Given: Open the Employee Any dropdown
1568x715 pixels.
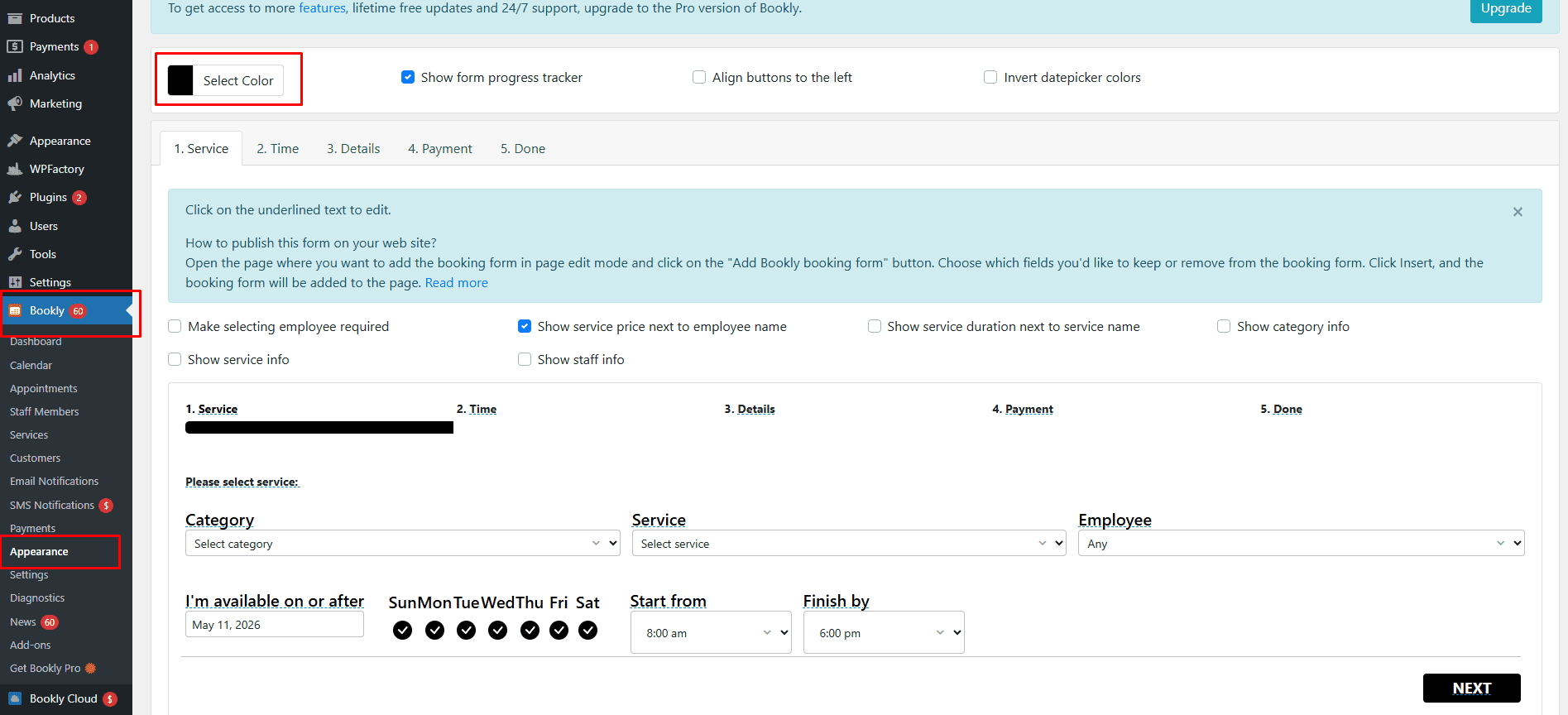Looking at the screenshot, I should coord(1301,544).
